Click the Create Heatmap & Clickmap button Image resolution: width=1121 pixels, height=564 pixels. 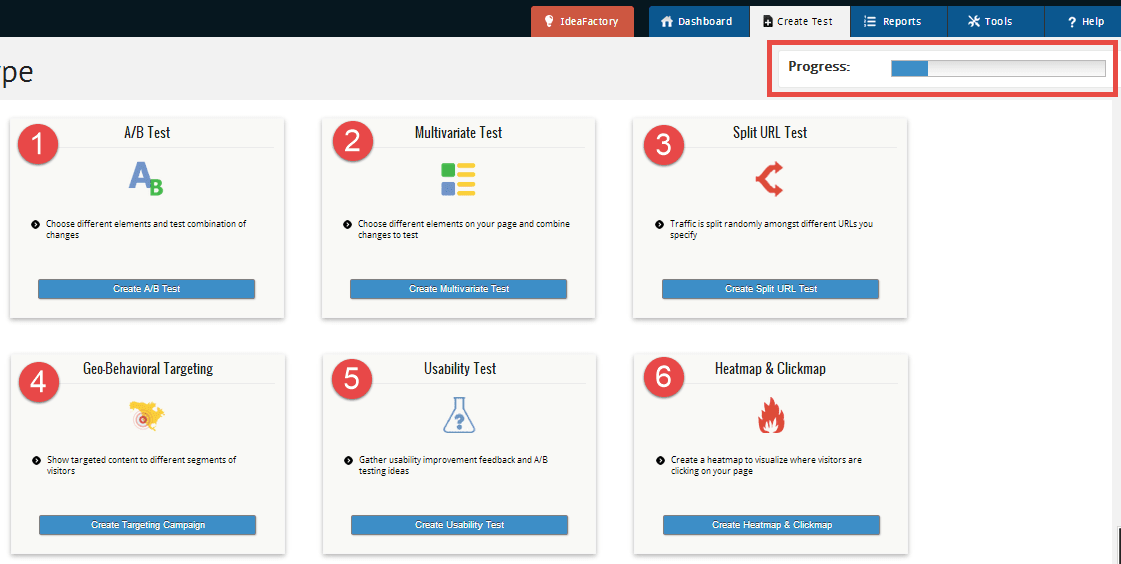click(771, 525)
